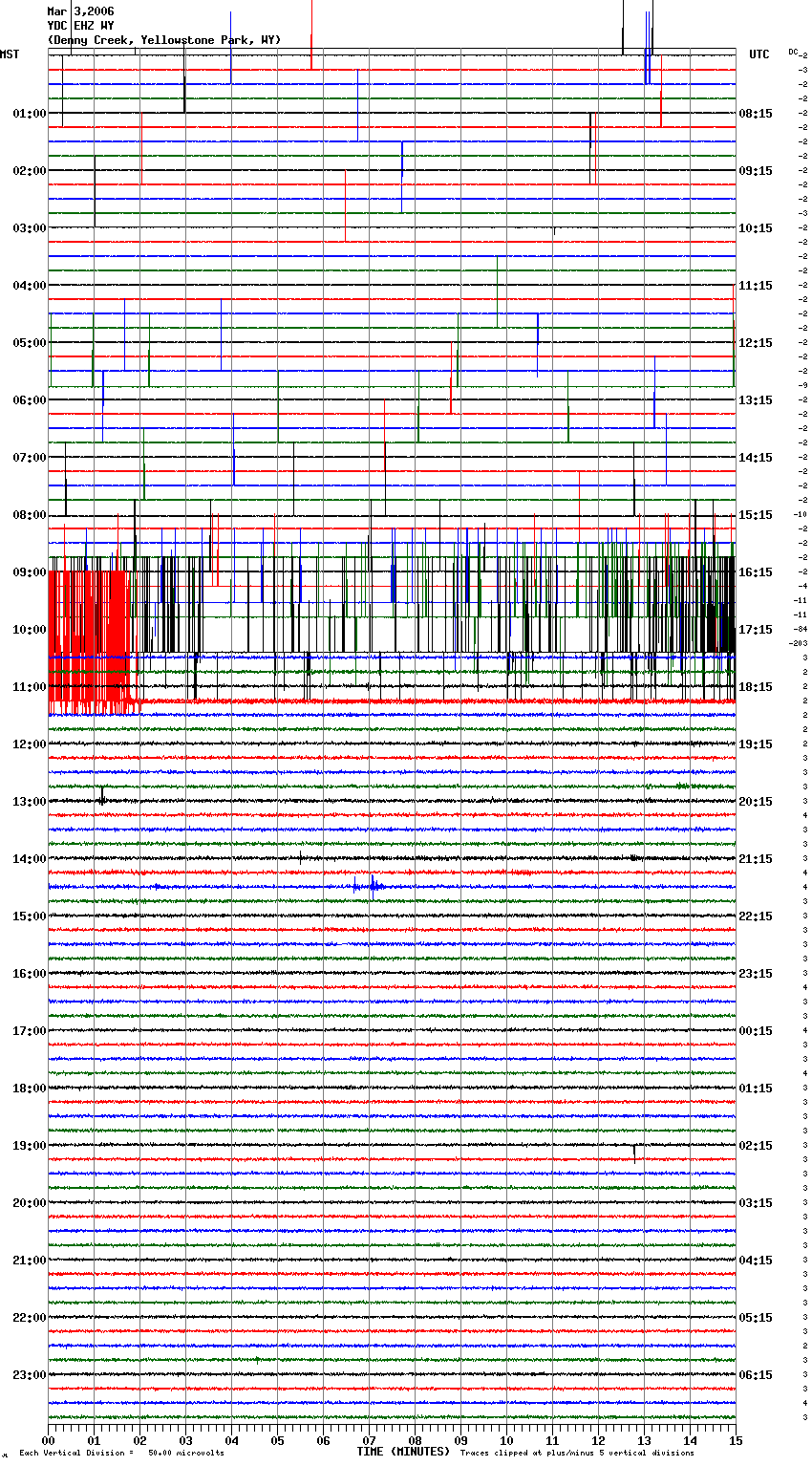Click the black spike on the 19:00 trace
Screen dimensions: 812x1466
[634, 1153]
